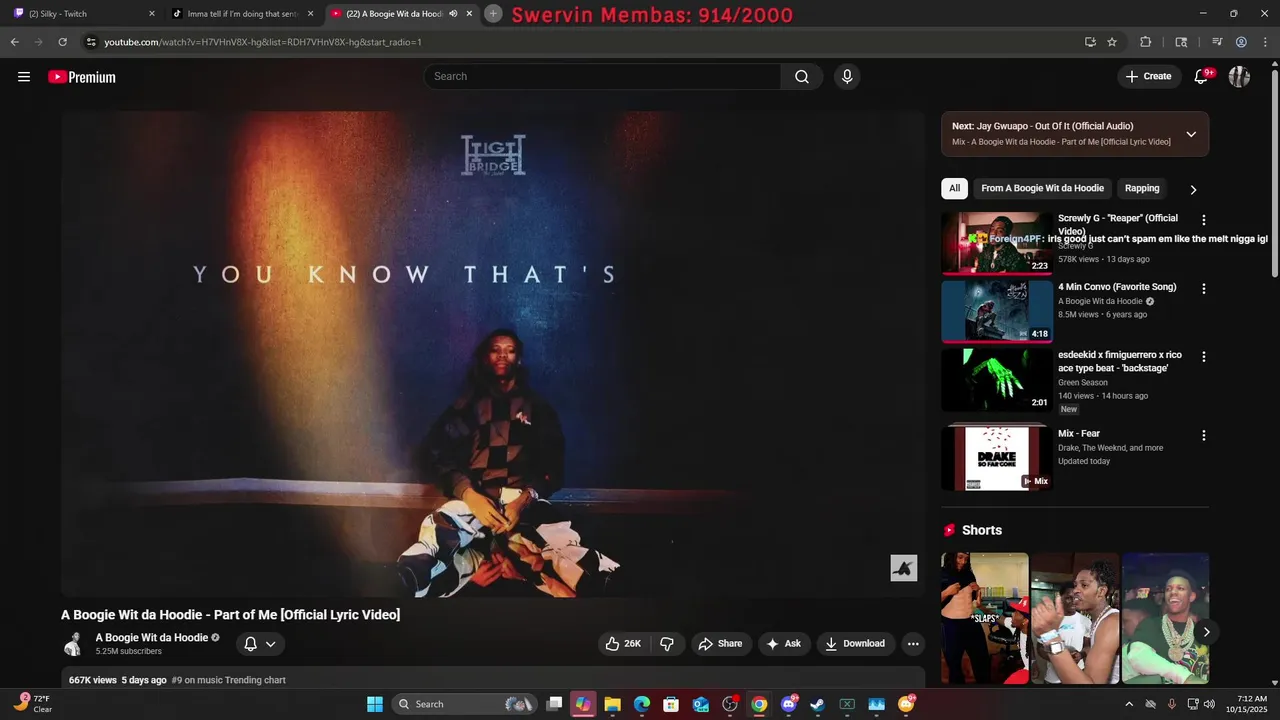Image resolution: width=1280 pixels, height=720 pixels.
Task: Open taskbar clock 7:12 AM
Action: coord(1251,704)
